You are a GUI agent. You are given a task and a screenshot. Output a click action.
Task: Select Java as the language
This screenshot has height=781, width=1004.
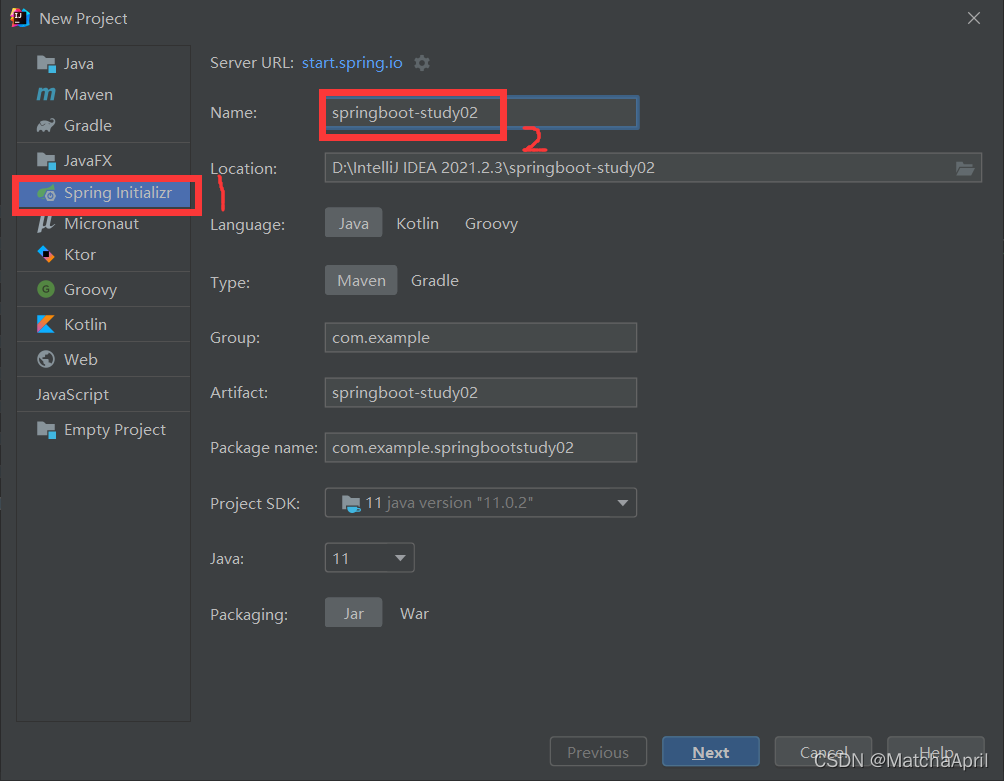pos(353,223)
